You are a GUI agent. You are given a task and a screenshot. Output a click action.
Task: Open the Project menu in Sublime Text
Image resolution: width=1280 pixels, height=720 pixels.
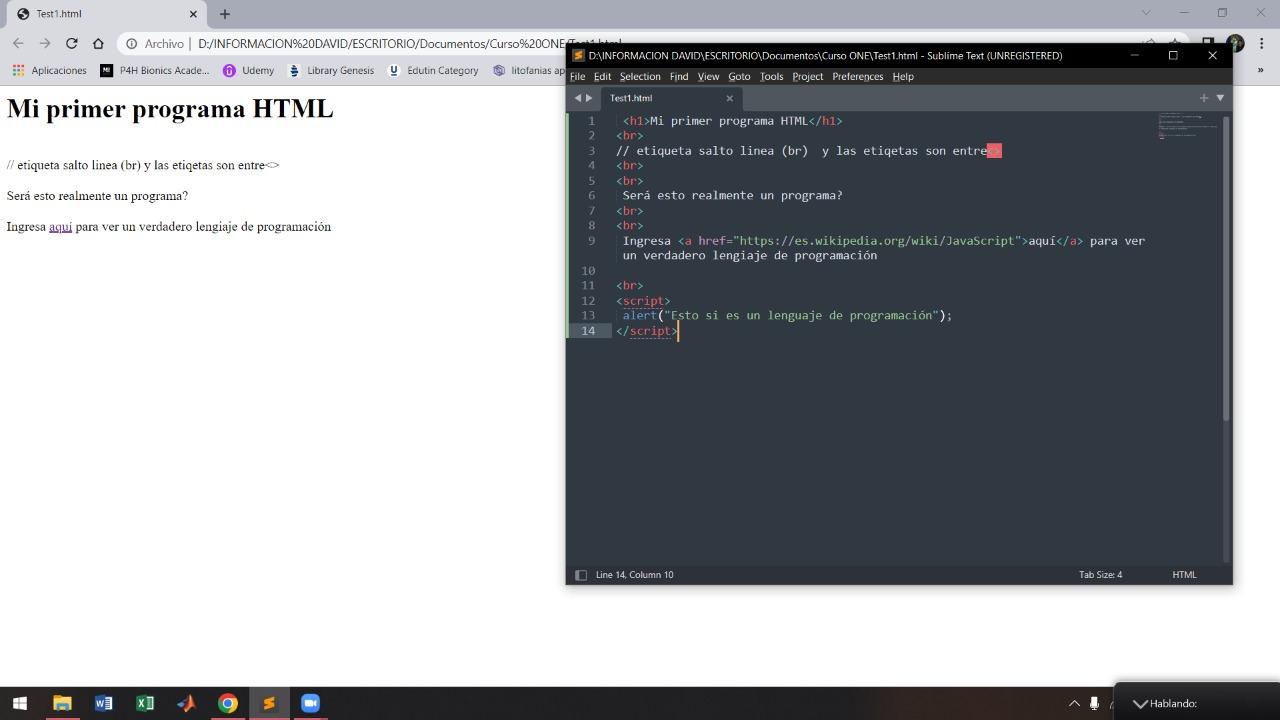tap(807, 76)
